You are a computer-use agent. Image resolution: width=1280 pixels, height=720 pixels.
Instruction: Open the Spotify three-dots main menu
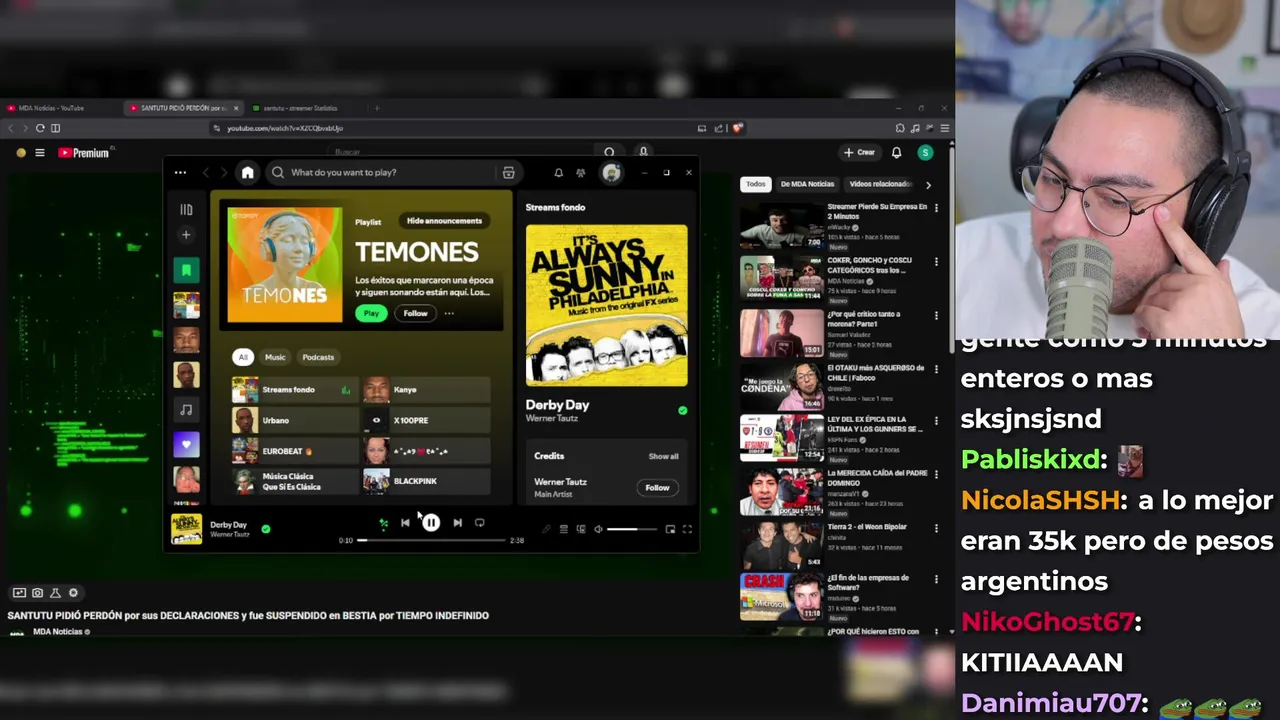click(180, 172)
